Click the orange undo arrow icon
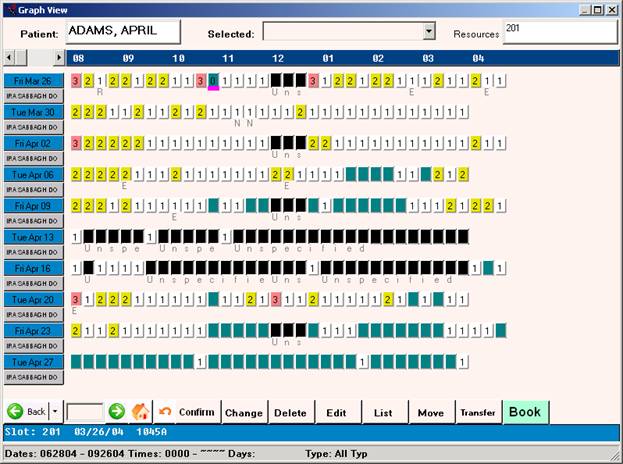Screen dimensions: 623x464 point(165,412)
